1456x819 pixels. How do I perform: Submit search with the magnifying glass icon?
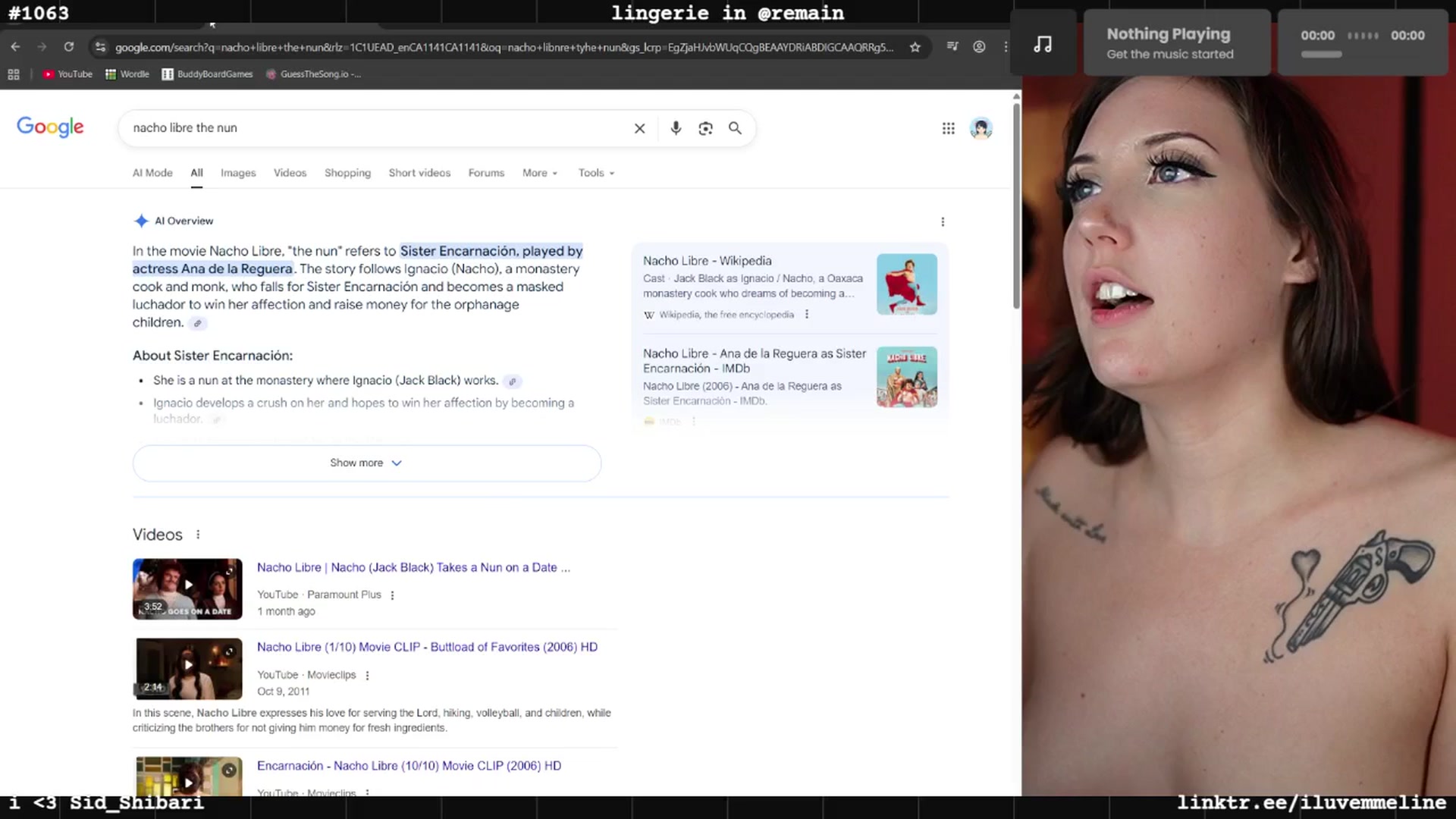click(735, 128)
